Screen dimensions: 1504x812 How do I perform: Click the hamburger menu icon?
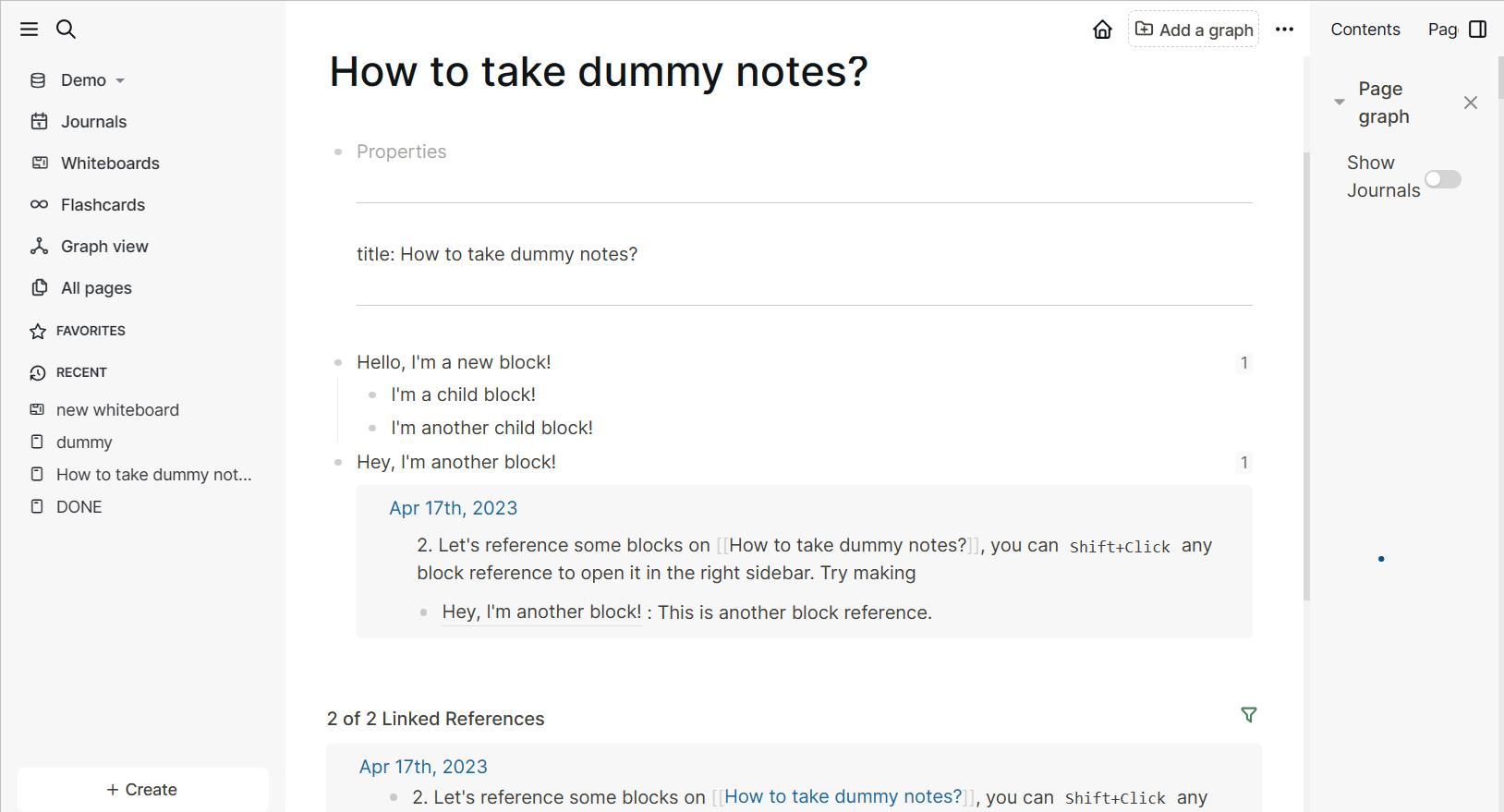30,30
